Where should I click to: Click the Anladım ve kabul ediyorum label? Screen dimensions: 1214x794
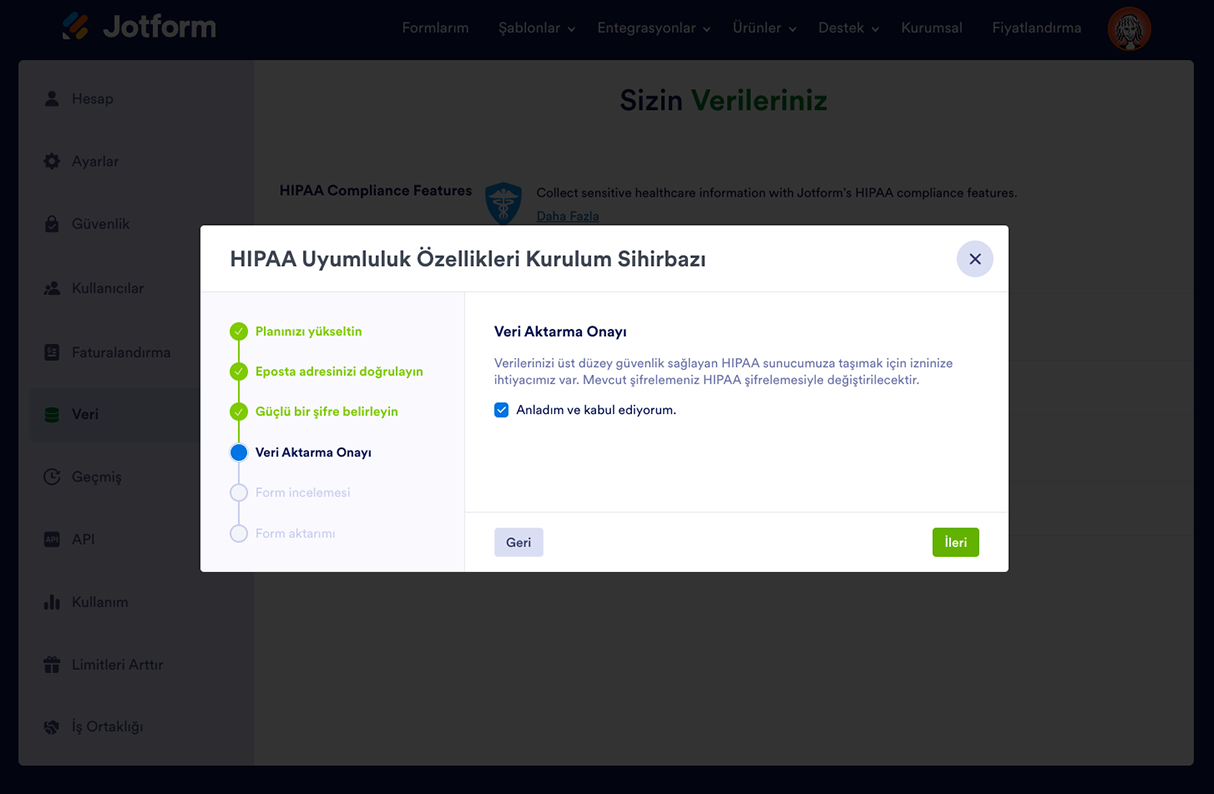(x=596, y=410)
